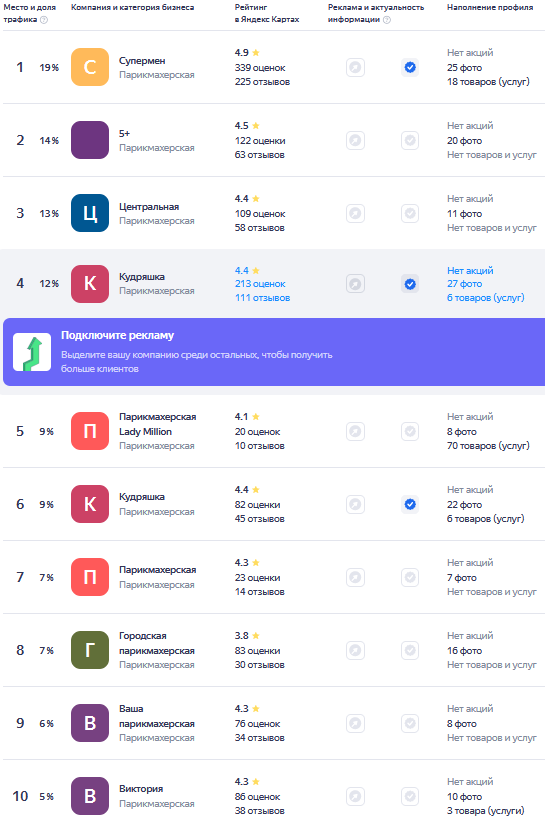The width and height of the screenshot is (545, 825).
Task: Click the help icon beside информации header
Action: pyautogui.click(x=387, y=19)
